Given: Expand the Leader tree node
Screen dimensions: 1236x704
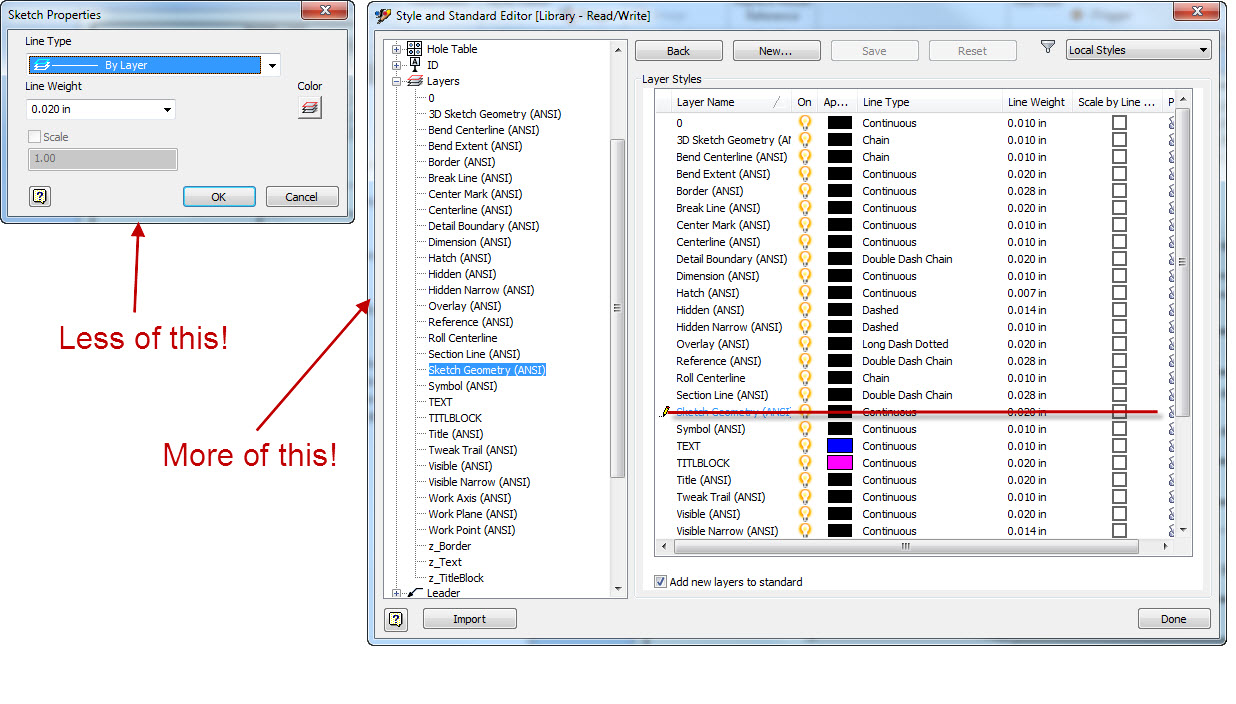Looking at the screenshot, I should pyautogui.click(x=396, y=593).
